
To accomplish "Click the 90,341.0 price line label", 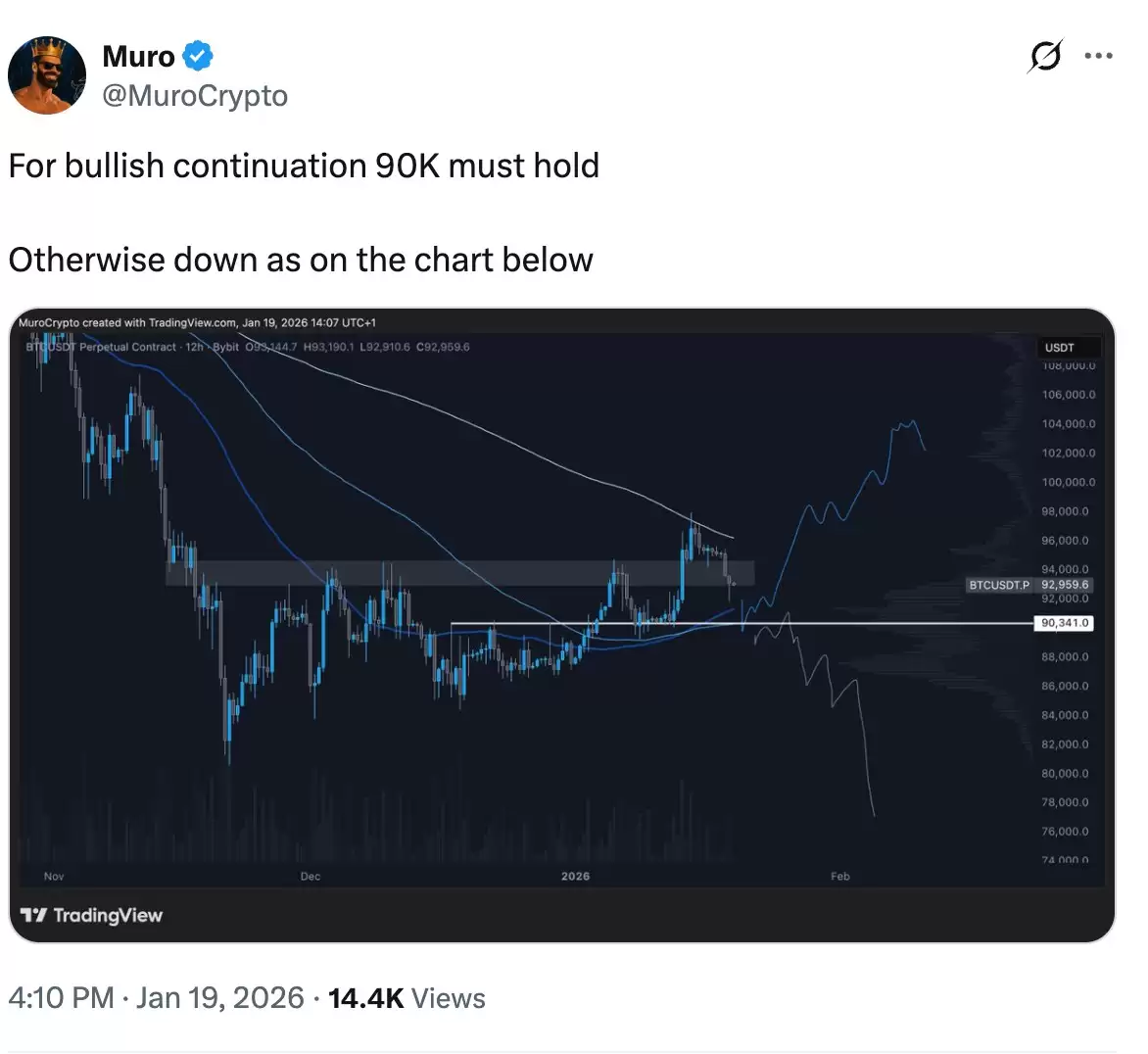I will (x=1063, y=622).
